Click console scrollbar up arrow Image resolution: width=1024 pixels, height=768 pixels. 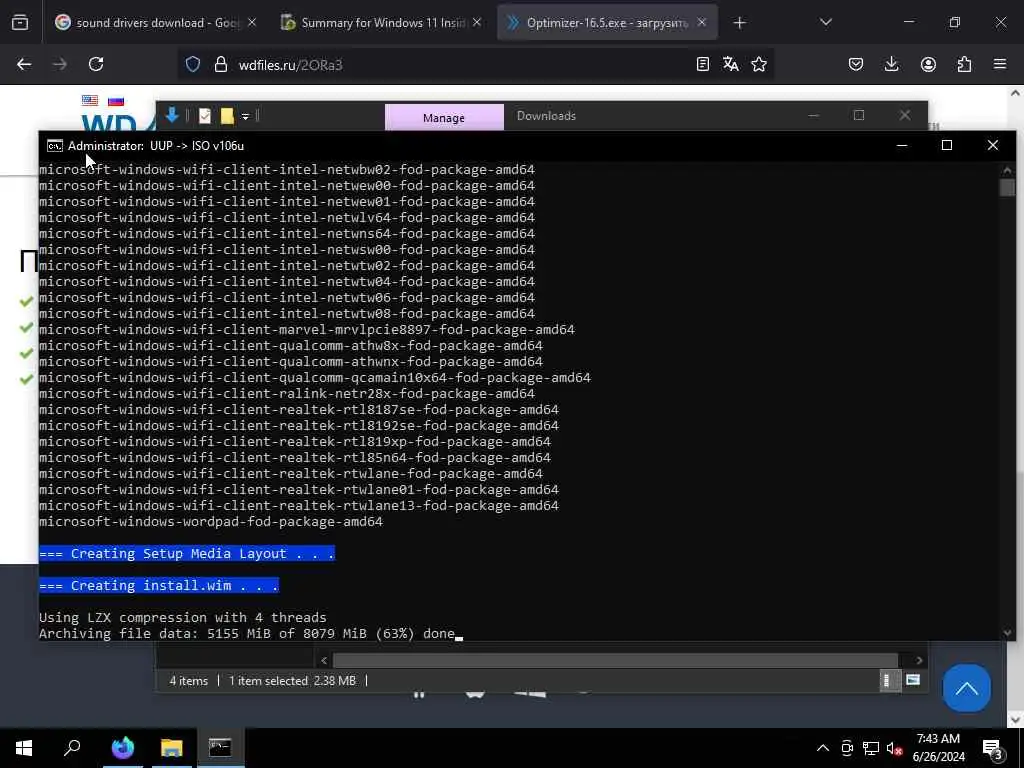[x=1006, y=170]
